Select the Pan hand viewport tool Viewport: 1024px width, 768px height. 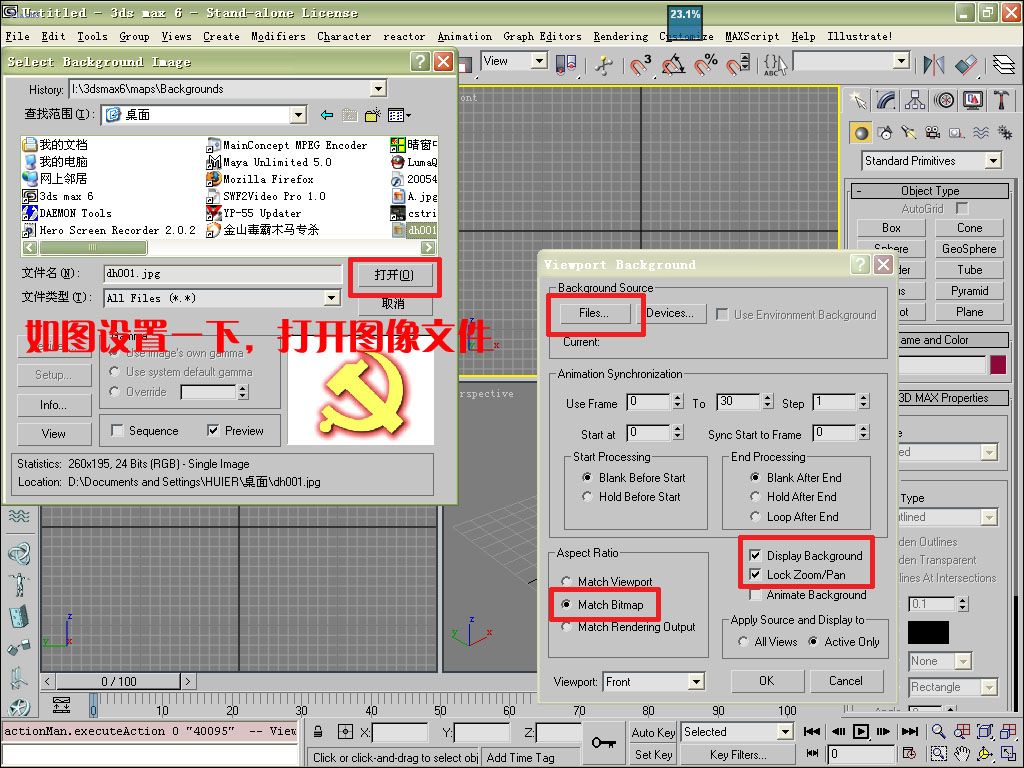coord(962,753)
